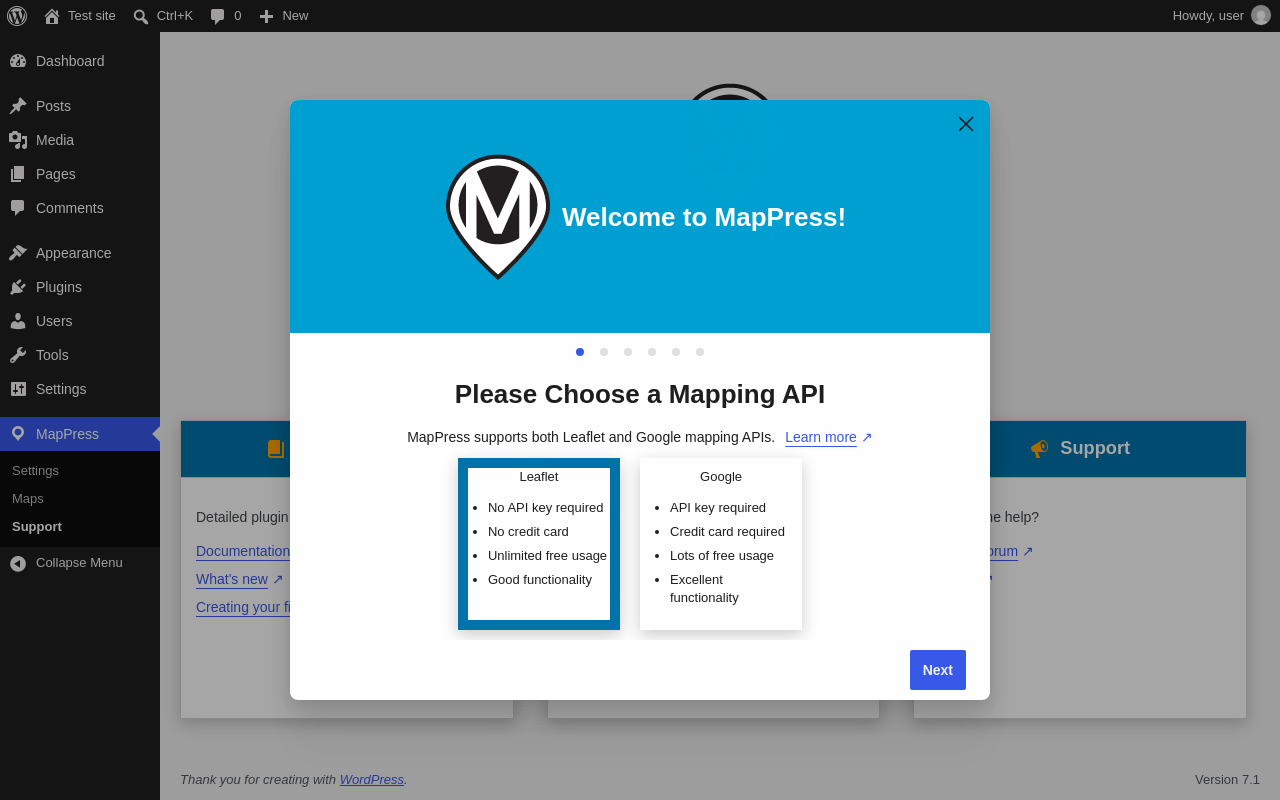Open the Posts menu
Viewport: 1280px width, 800px height.
coord(80,106)
